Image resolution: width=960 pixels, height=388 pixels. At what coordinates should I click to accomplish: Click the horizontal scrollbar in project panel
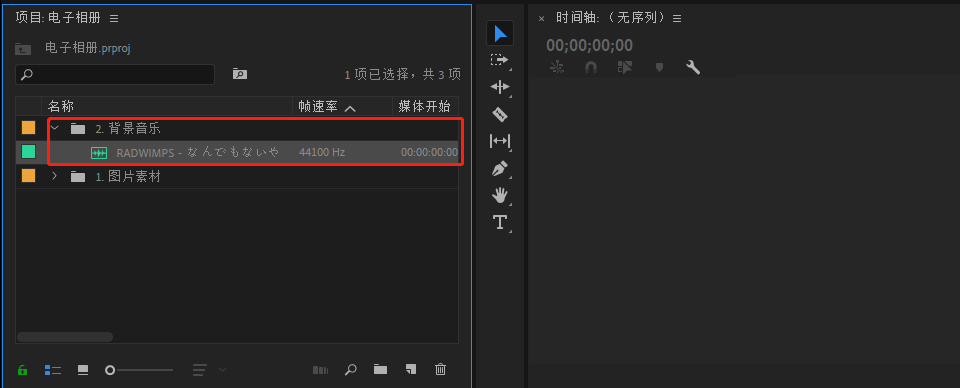65,337
